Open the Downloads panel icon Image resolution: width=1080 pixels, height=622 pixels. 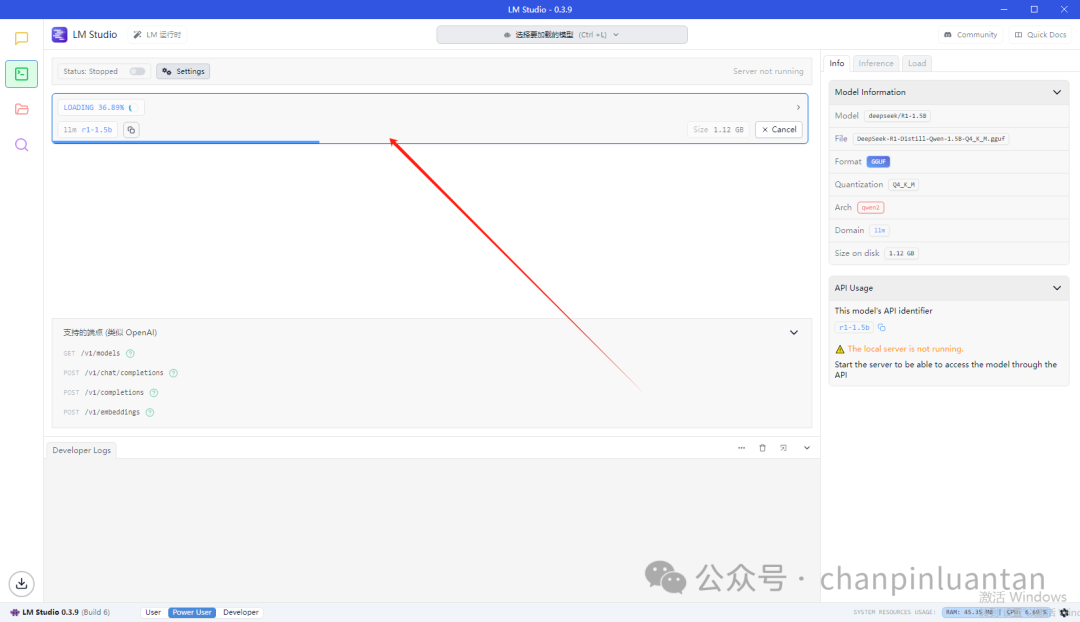click(21, 583)
